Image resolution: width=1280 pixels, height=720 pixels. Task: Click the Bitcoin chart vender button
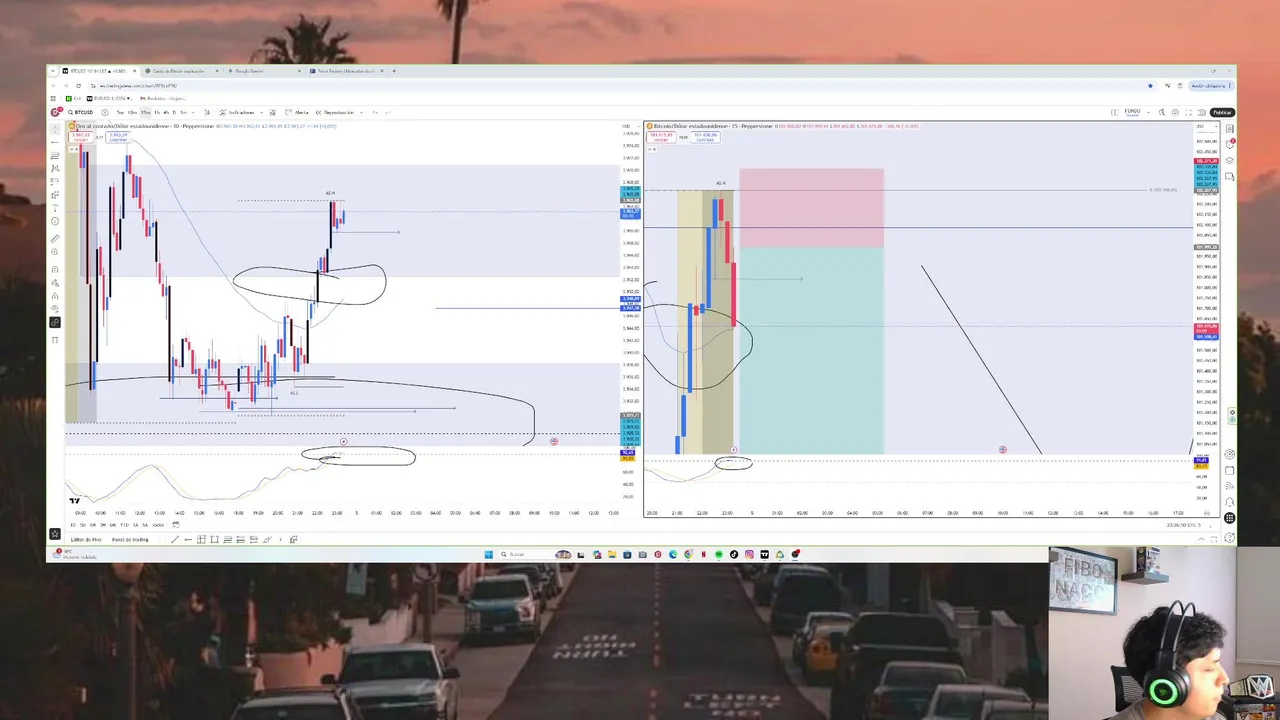click(661, 137)
